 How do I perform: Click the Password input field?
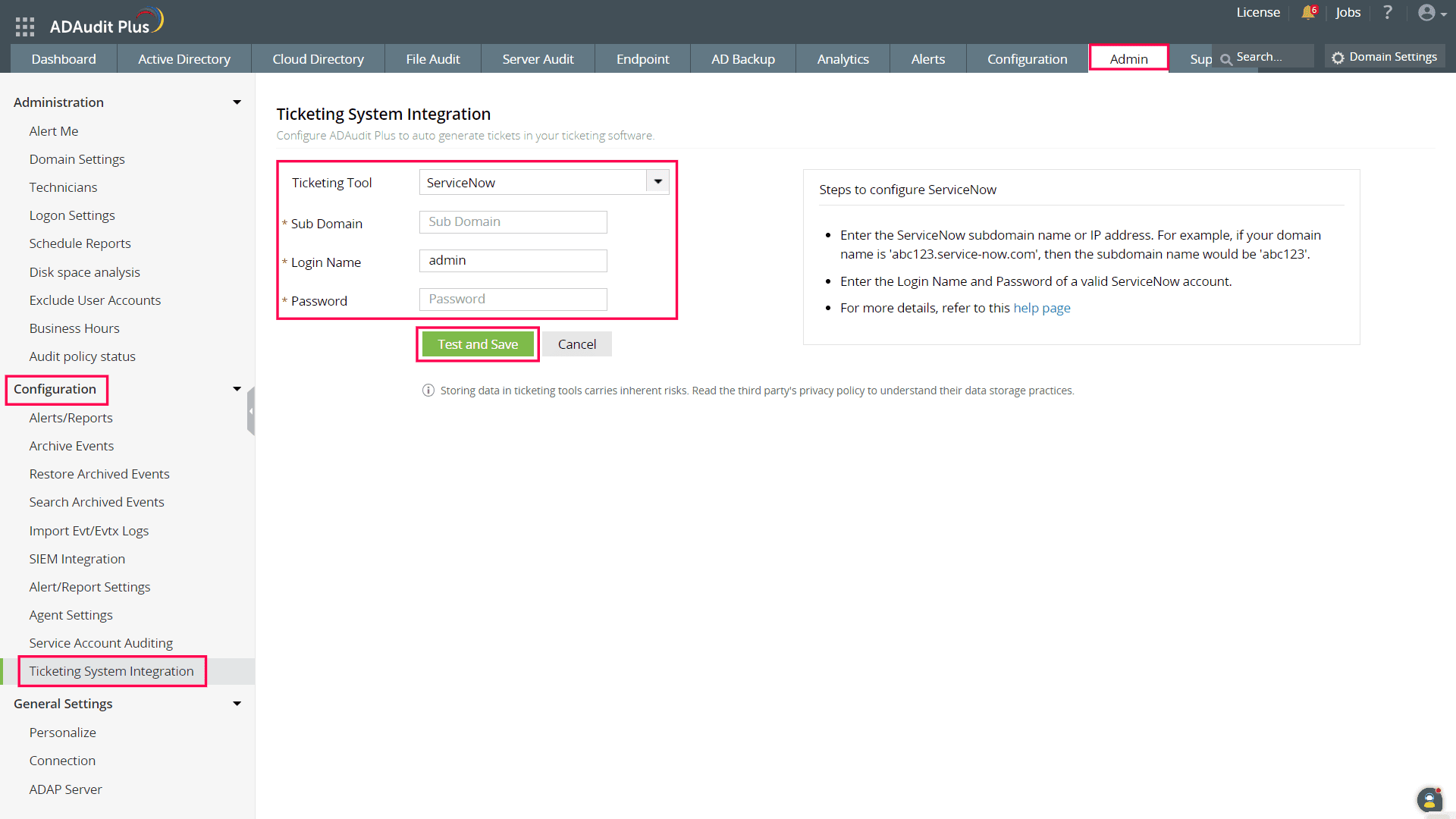click(x=513, y=300)
